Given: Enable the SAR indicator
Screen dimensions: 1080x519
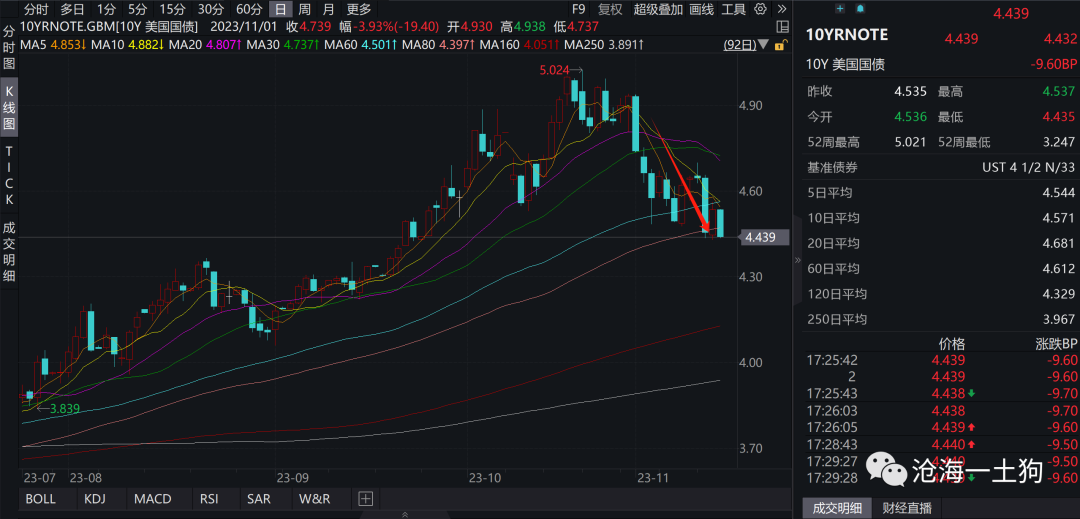Looking at the screenshot, I should pos(258,498).
